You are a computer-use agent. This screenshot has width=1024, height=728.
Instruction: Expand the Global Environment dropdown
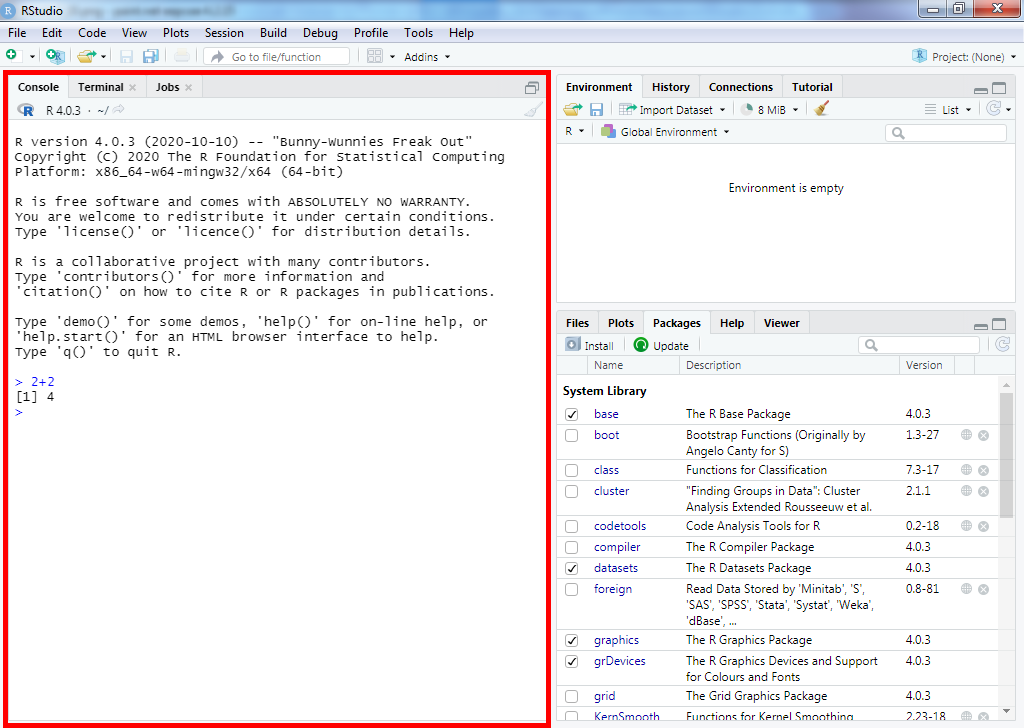tap(674, 132)
